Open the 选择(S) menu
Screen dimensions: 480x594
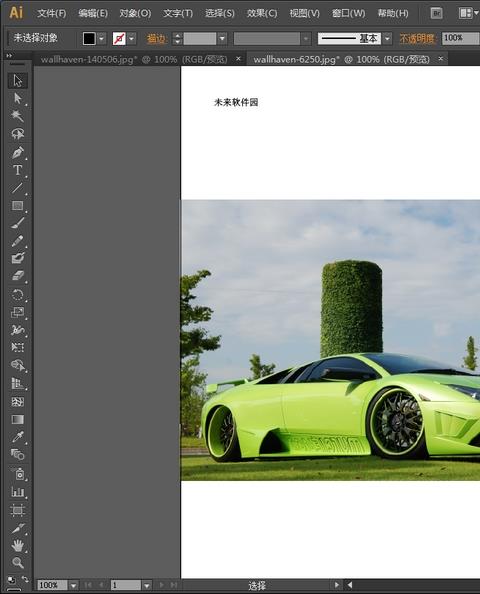click(x=220, y=14)
